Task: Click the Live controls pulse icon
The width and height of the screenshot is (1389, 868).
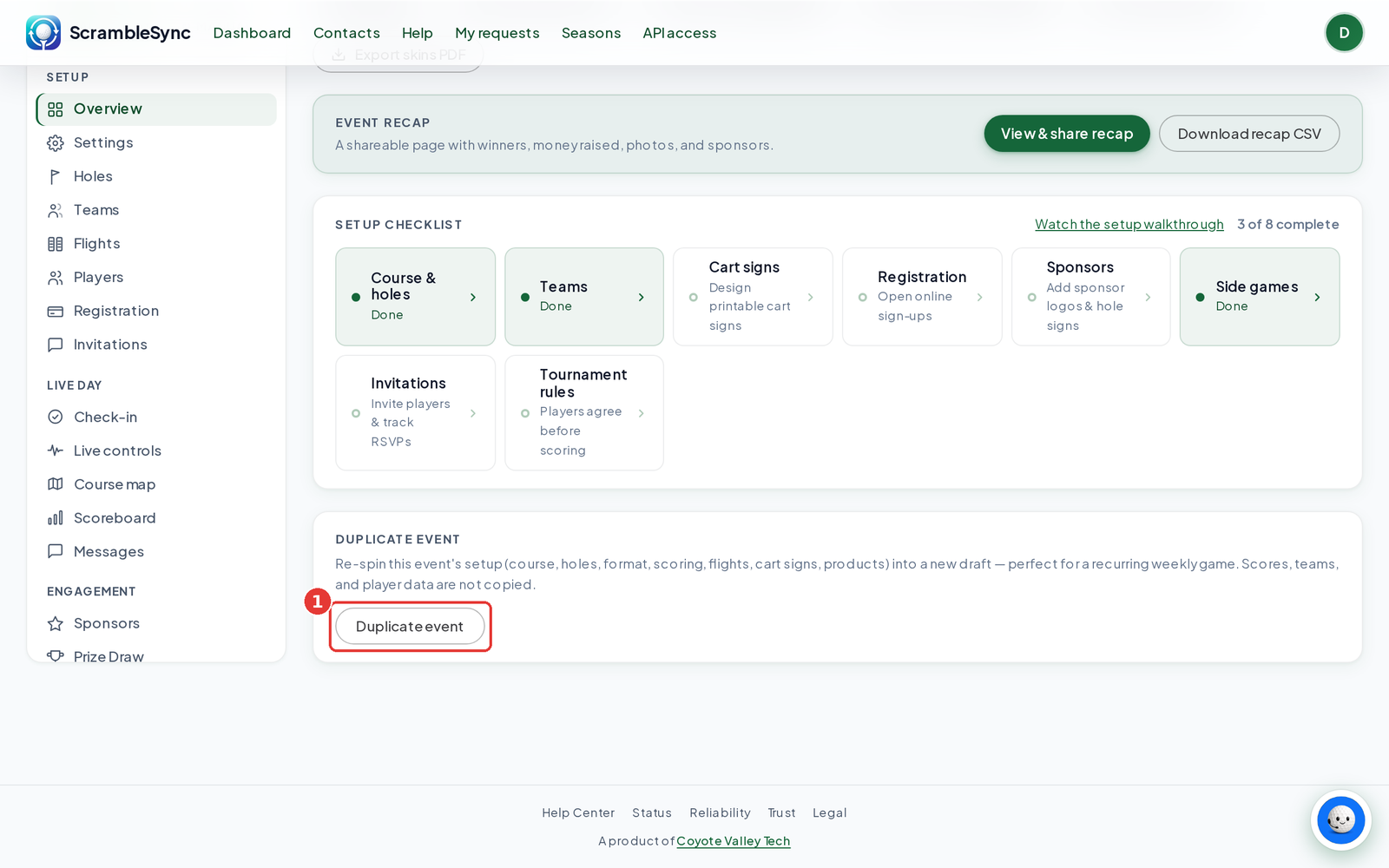Action: pos(56,450)
